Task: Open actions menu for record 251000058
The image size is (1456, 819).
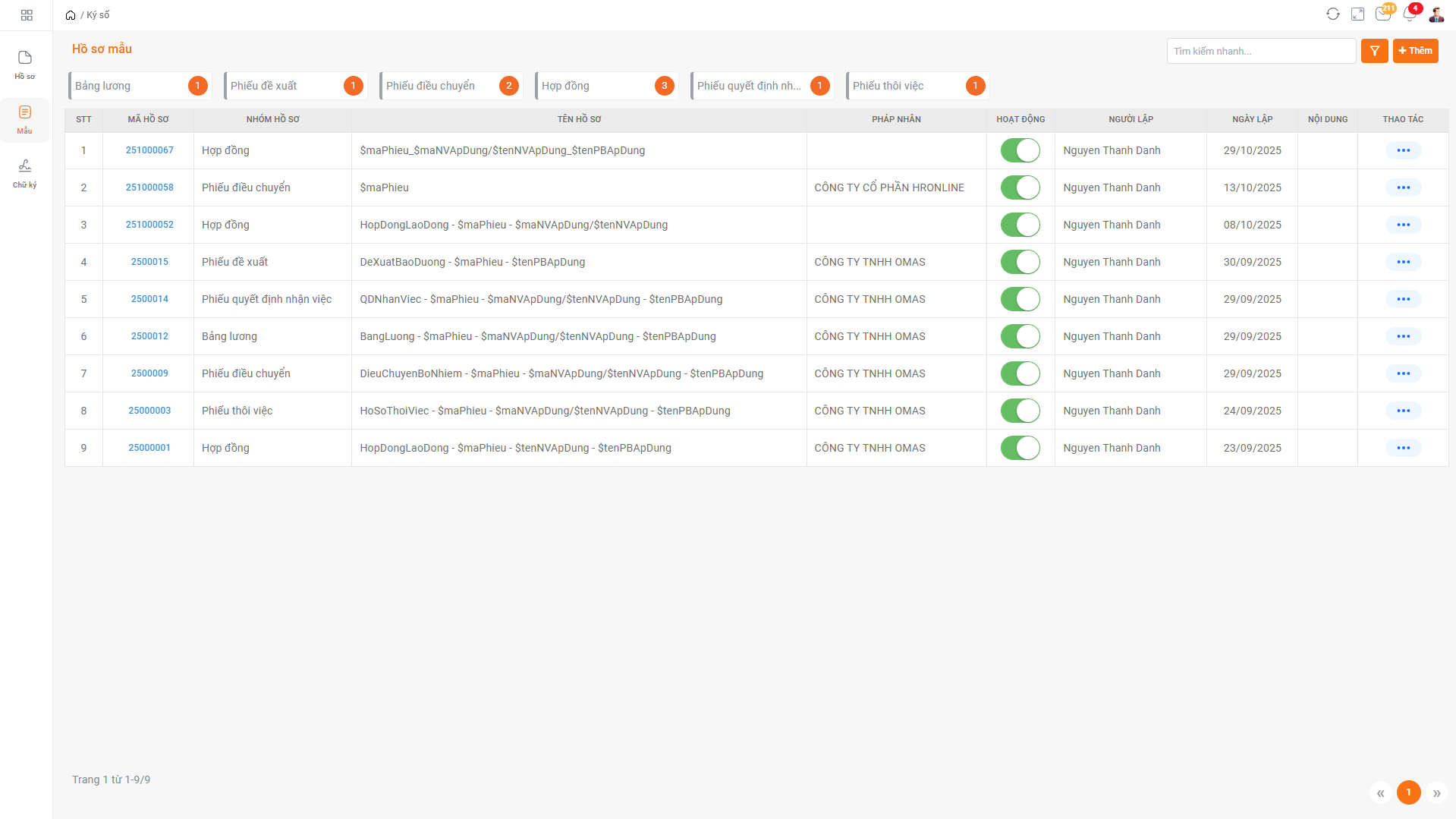Action: (x=1403, y=187)
